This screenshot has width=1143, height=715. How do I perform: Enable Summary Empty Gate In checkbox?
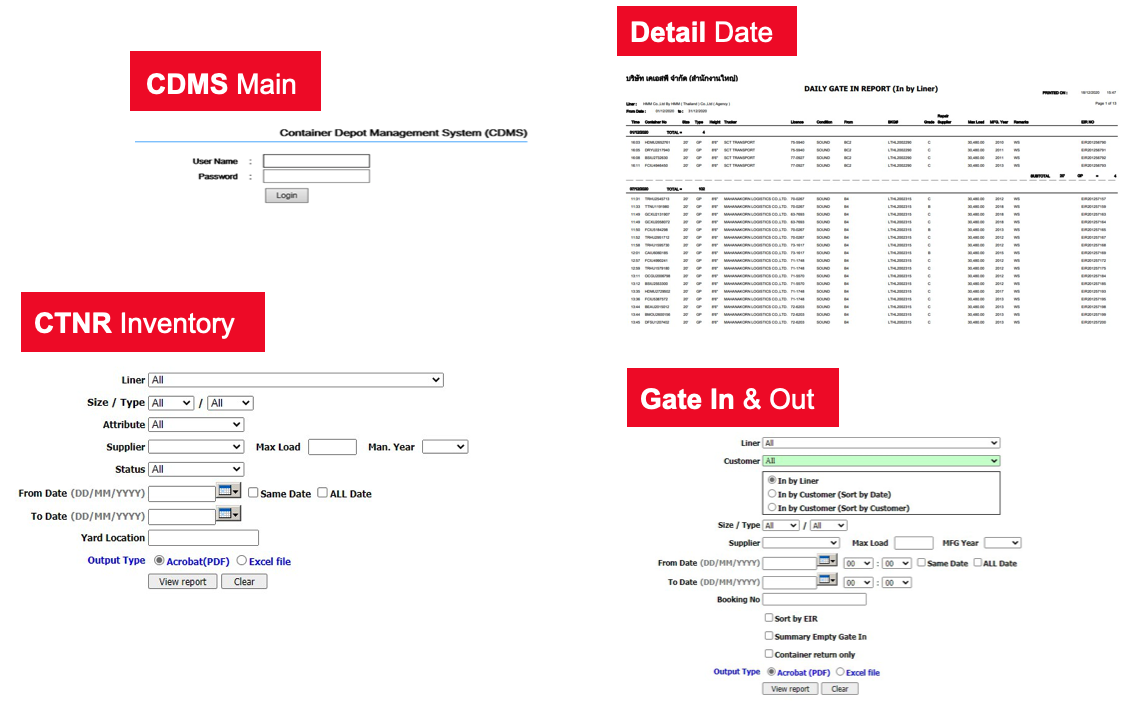pos(768,636)
